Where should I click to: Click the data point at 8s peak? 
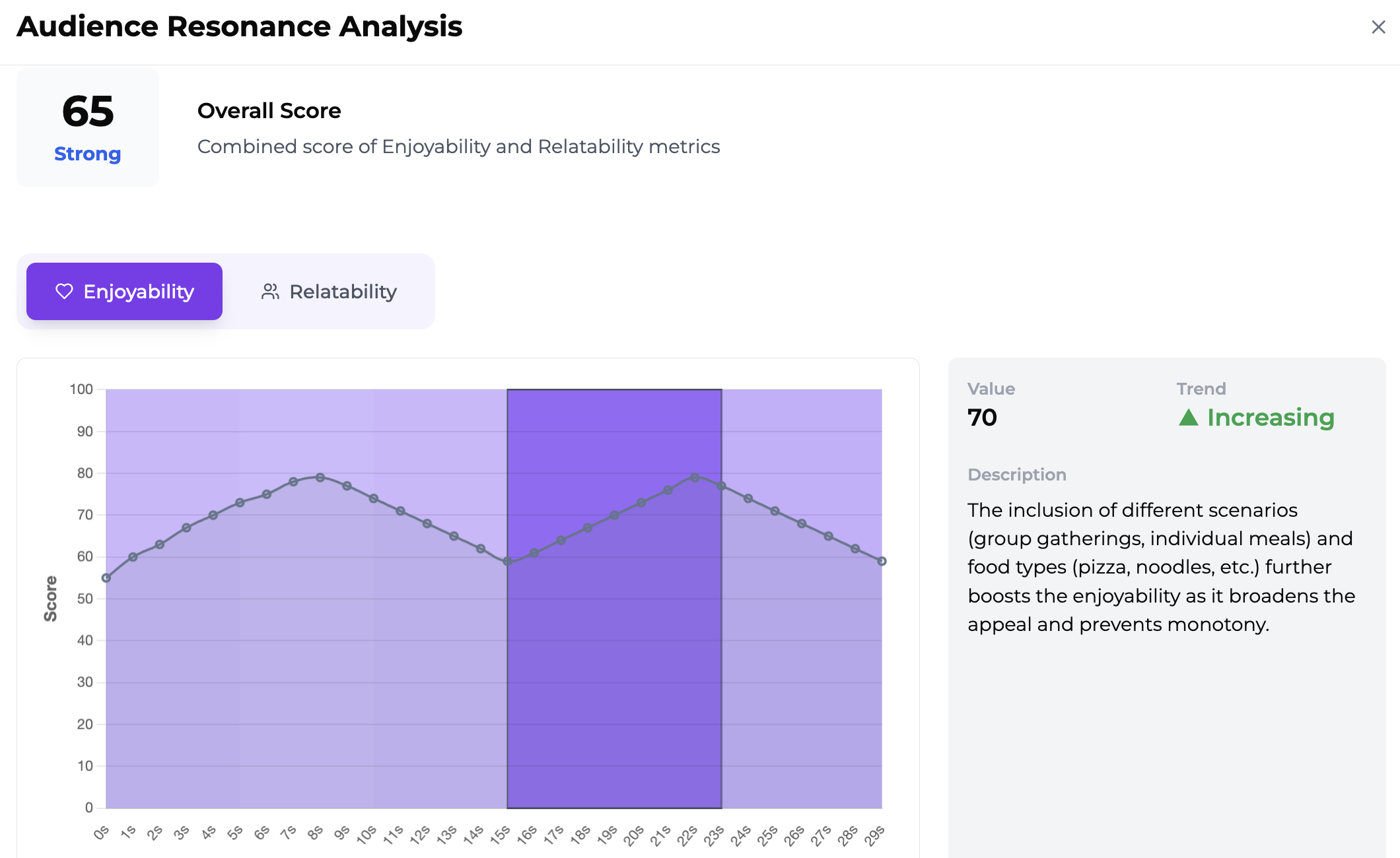320,477
